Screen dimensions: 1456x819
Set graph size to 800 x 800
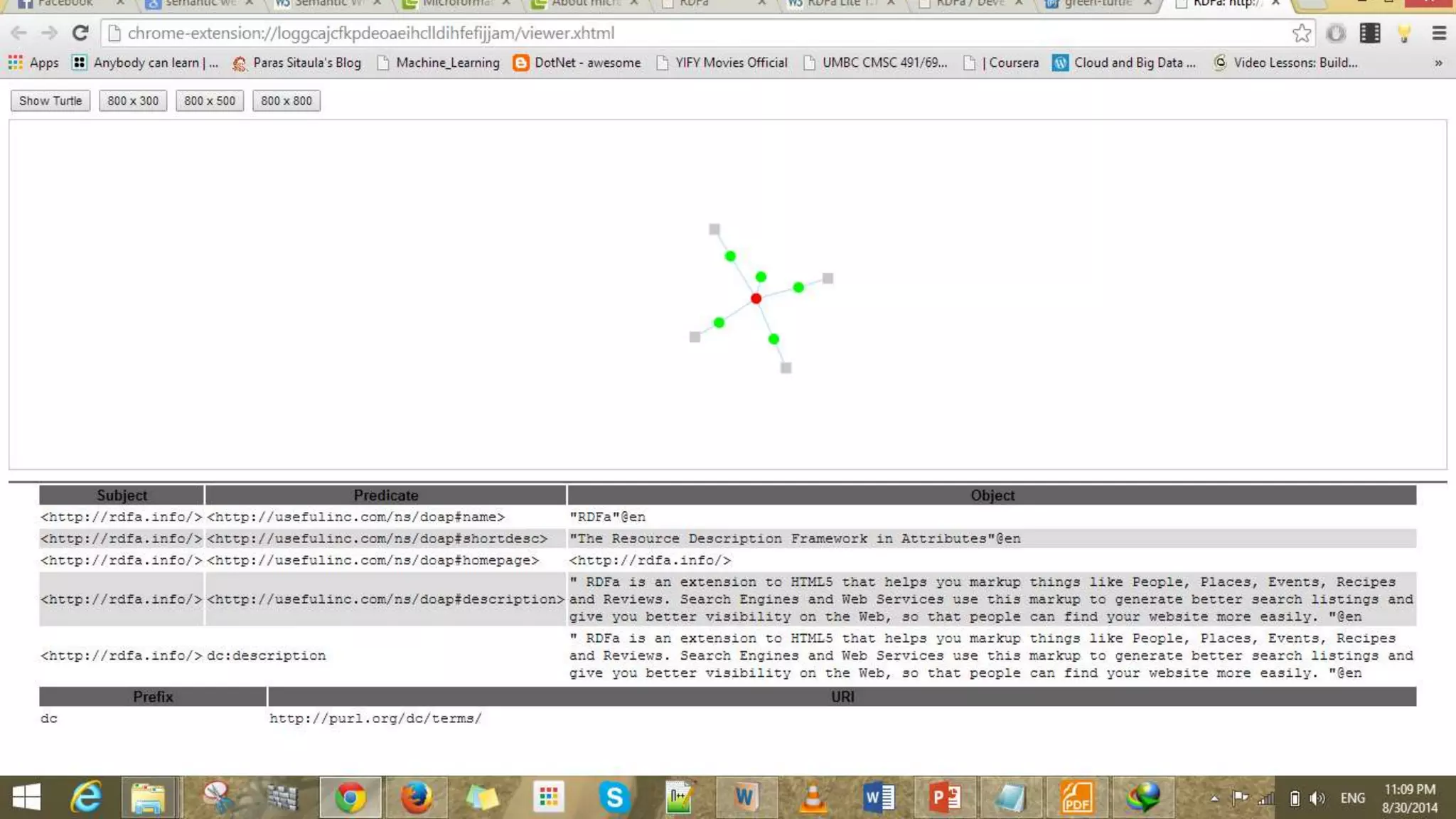[x=287, y=101]
